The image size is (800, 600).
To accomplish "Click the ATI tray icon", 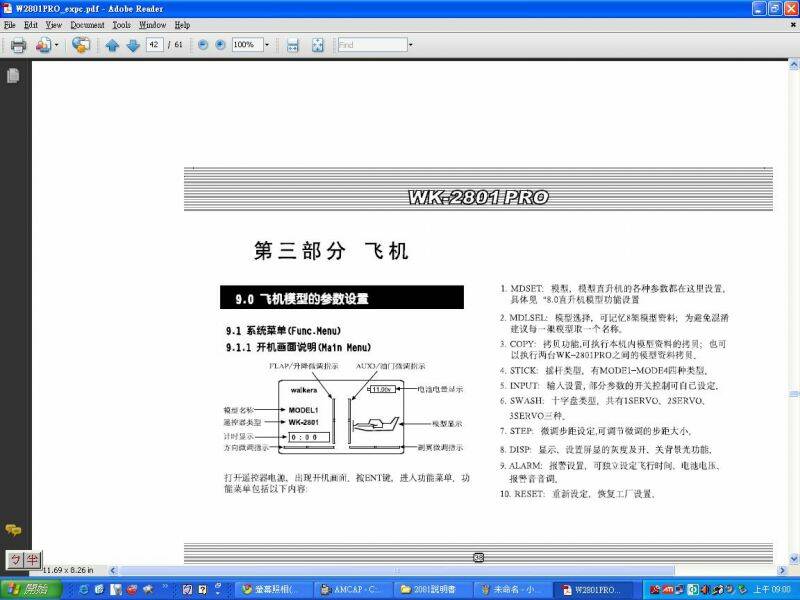I will coord(668,590).
